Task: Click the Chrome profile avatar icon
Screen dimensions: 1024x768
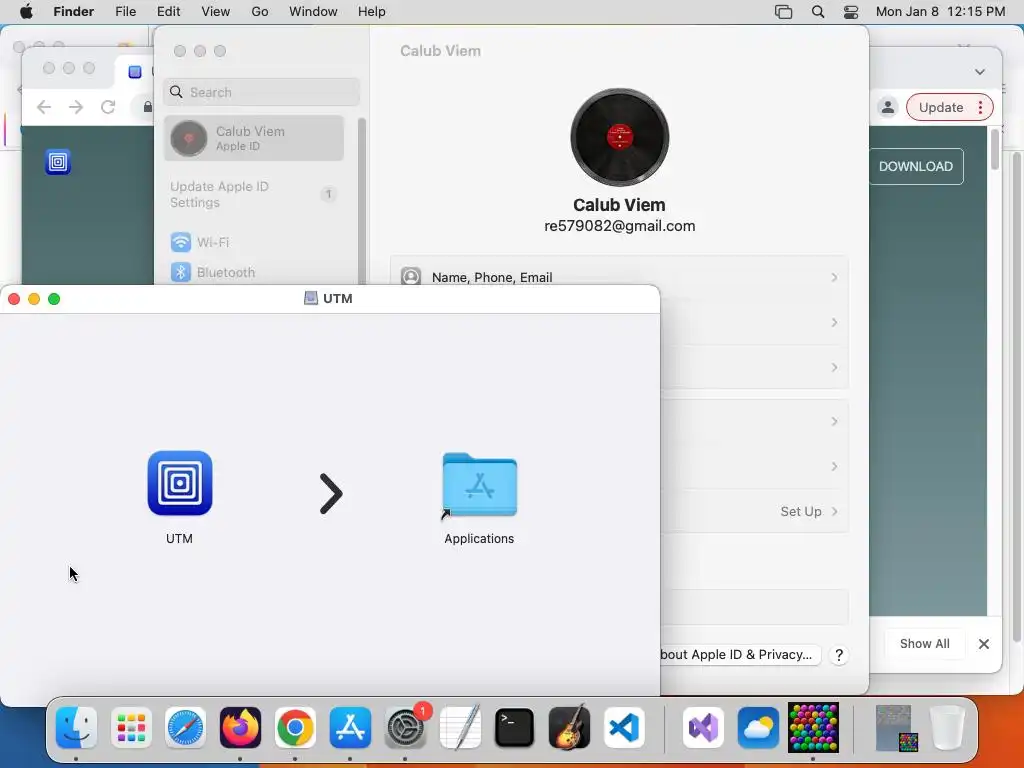Action: point(888,108)
